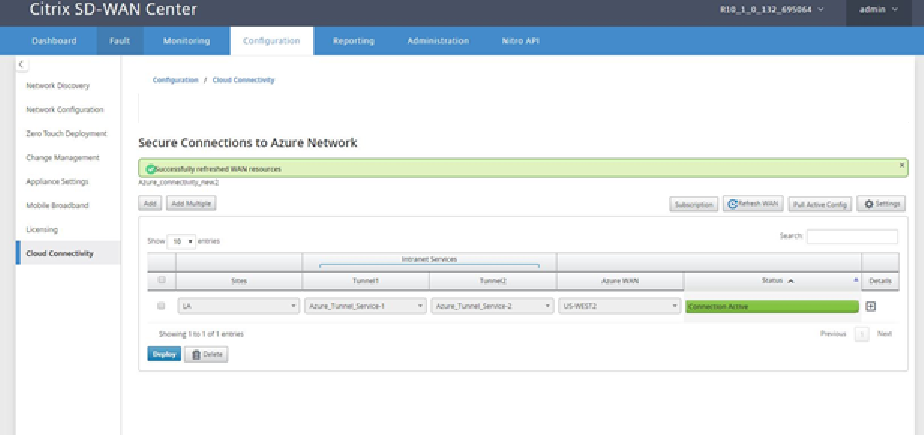924x443 pixels.
Task: Click the Deploy button
Action: coord(164,354)
